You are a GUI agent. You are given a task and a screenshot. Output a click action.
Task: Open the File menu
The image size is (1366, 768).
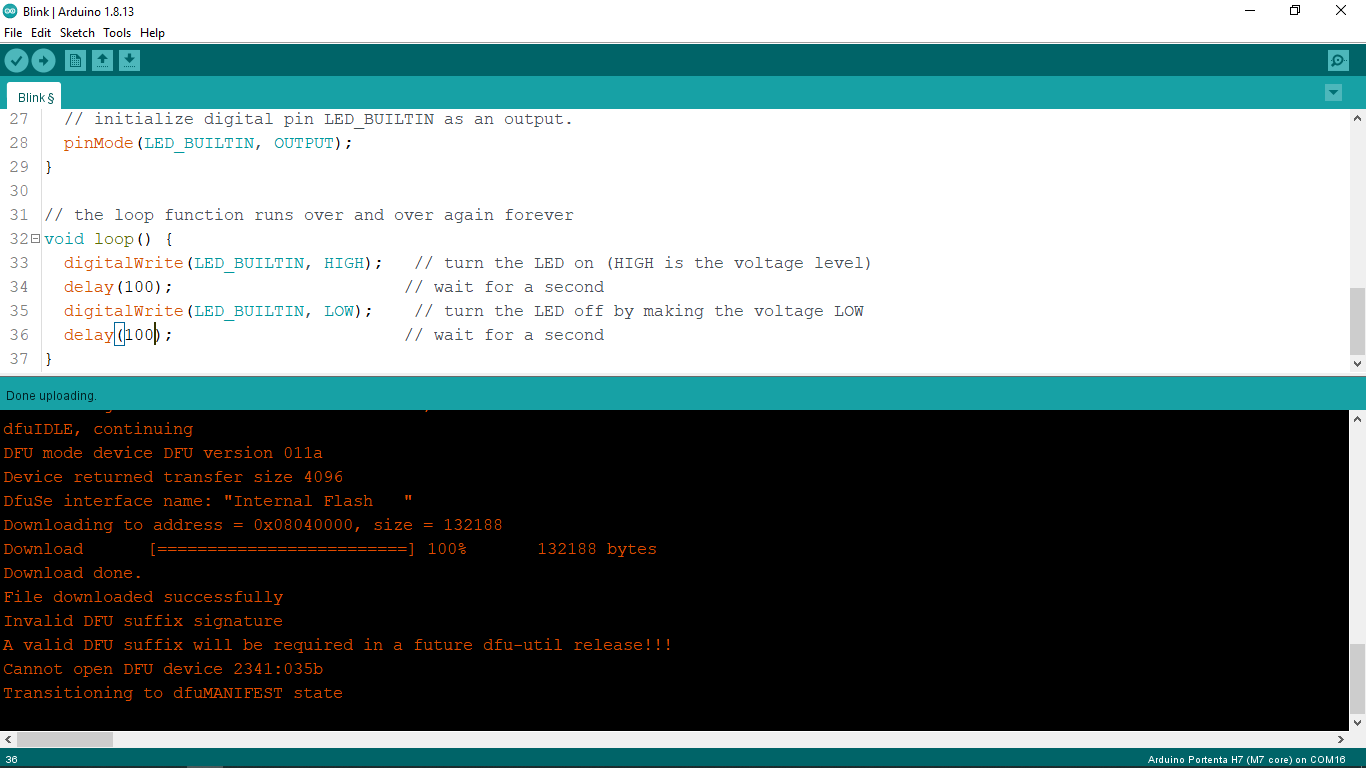tap(13, 33)
